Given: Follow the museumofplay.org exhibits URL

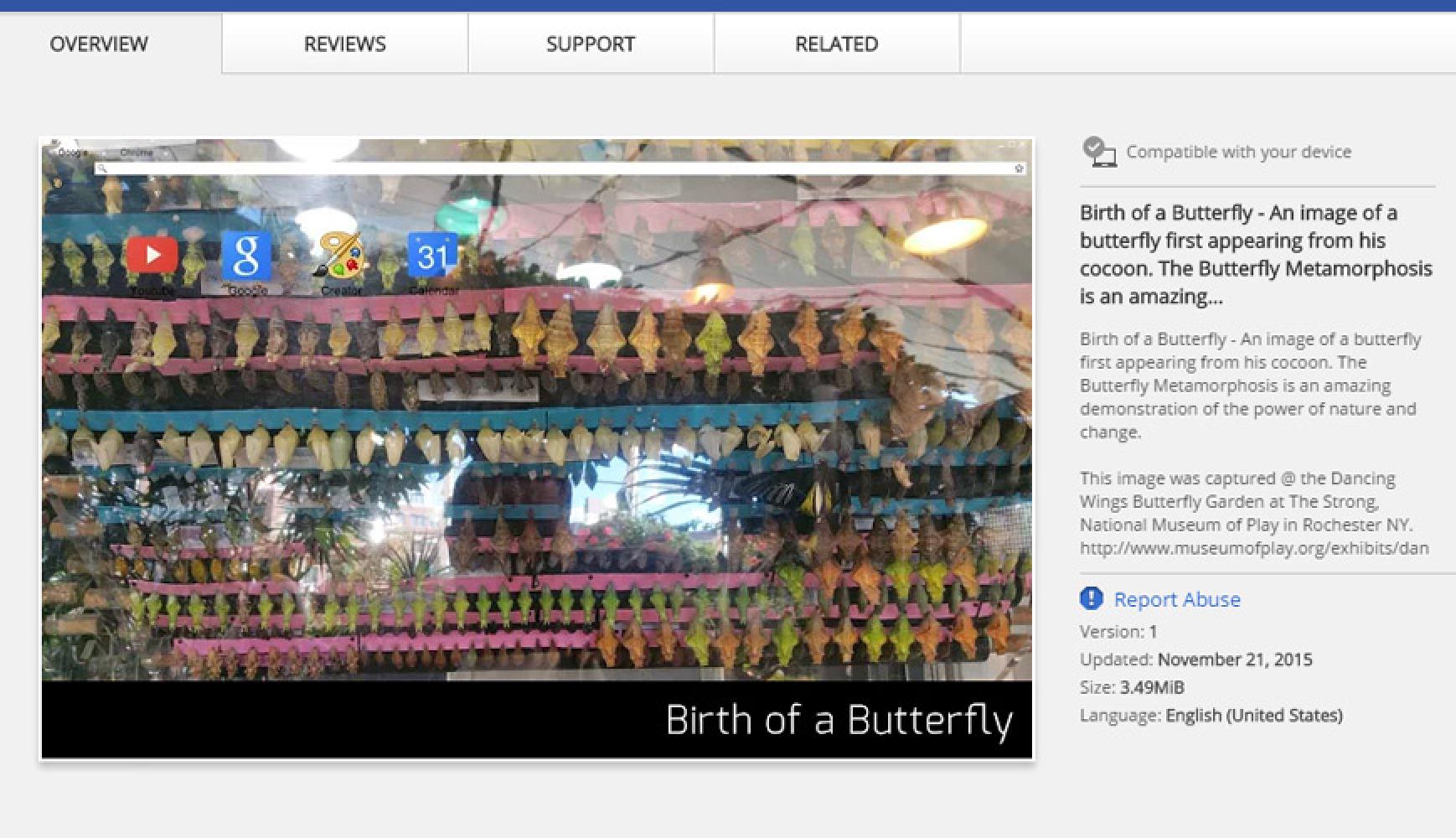Looking at the screenshot, I should tap(1253, 548).
